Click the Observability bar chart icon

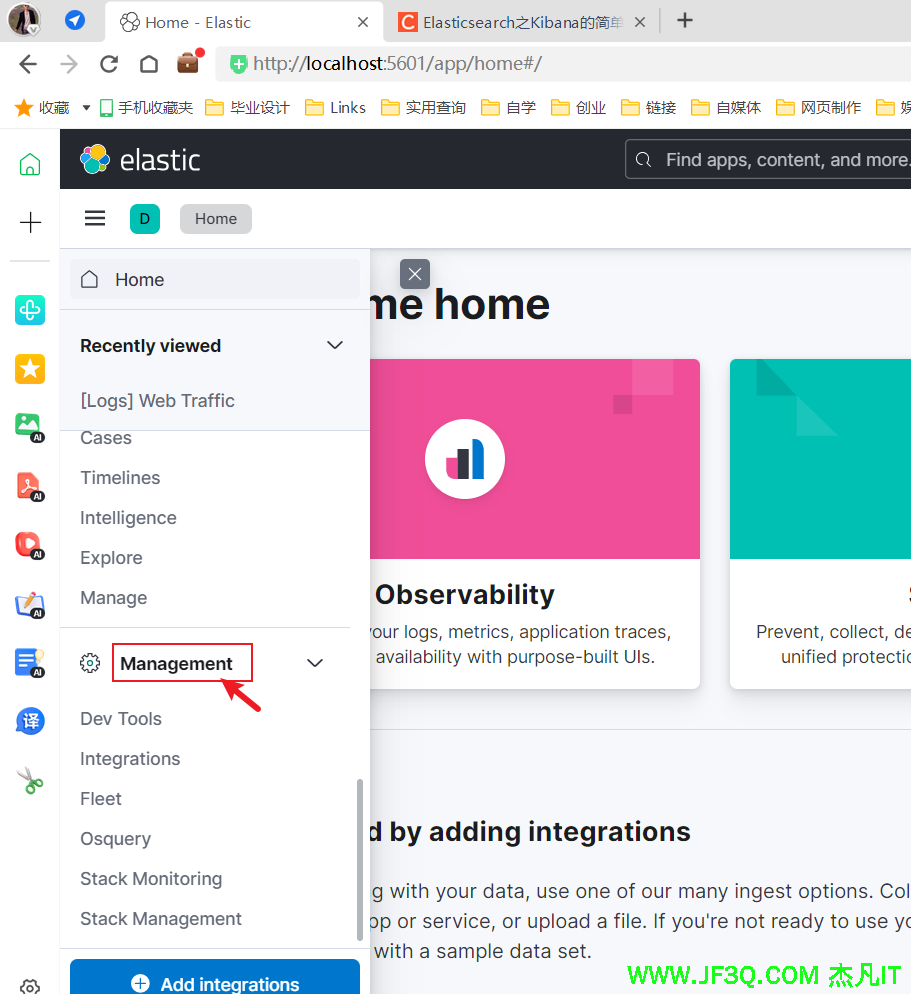pyautogui.click(x=464, y=460)
